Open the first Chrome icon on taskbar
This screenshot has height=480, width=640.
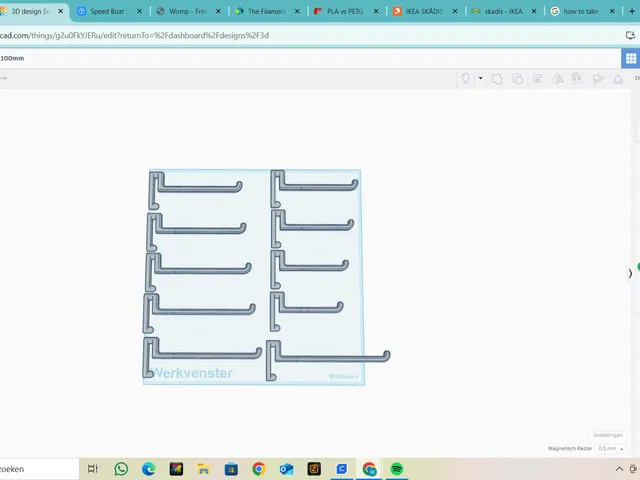(x=259, y=469)
